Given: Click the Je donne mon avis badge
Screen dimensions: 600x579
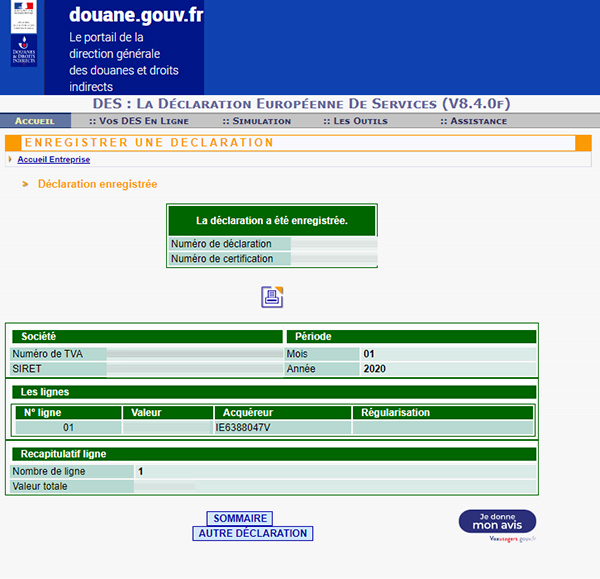Looking at the screenshot, I should point(497,522).
